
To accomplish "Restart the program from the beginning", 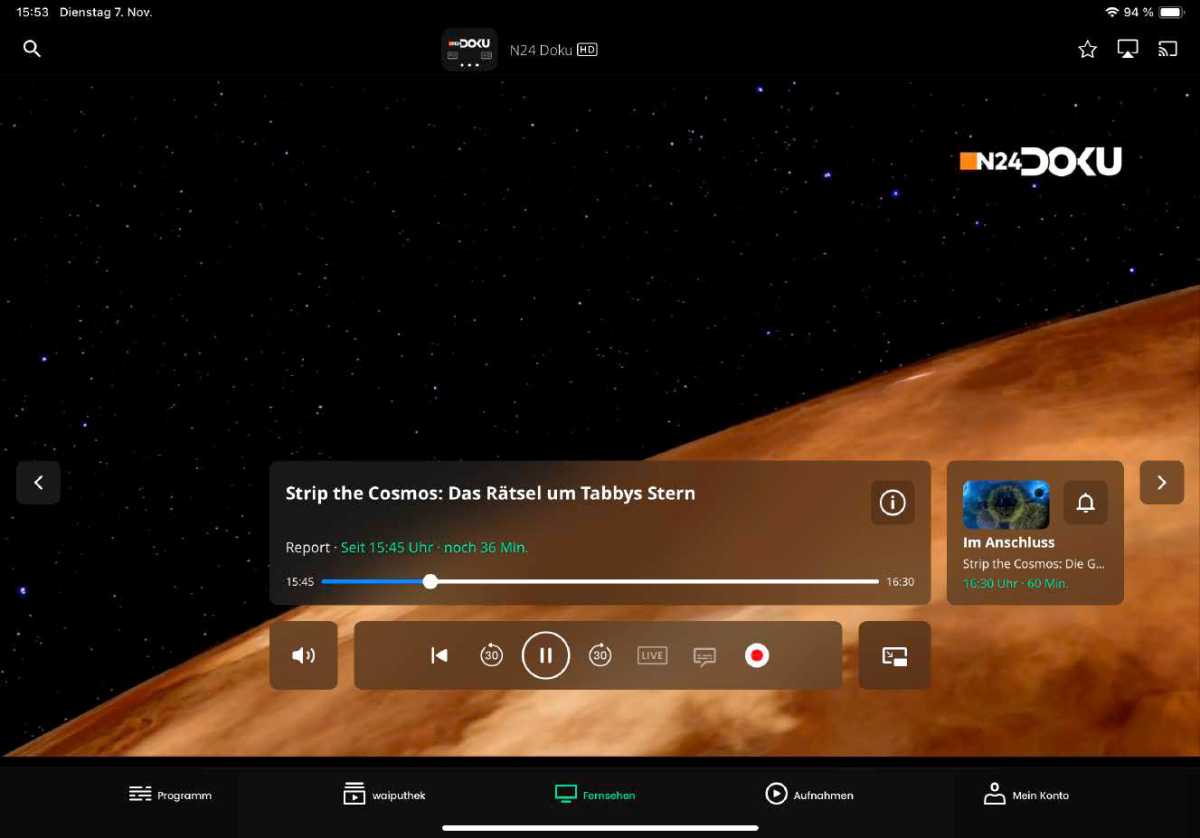I will (x=439, y=655).
